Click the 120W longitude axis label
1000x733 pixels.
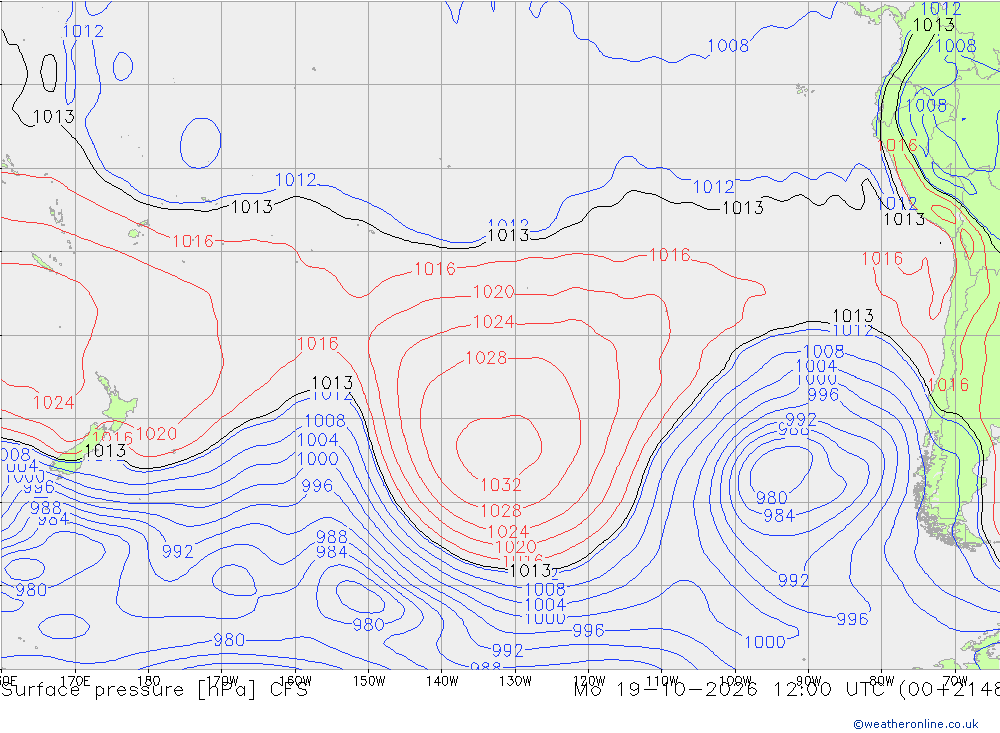tap(589, 681)
